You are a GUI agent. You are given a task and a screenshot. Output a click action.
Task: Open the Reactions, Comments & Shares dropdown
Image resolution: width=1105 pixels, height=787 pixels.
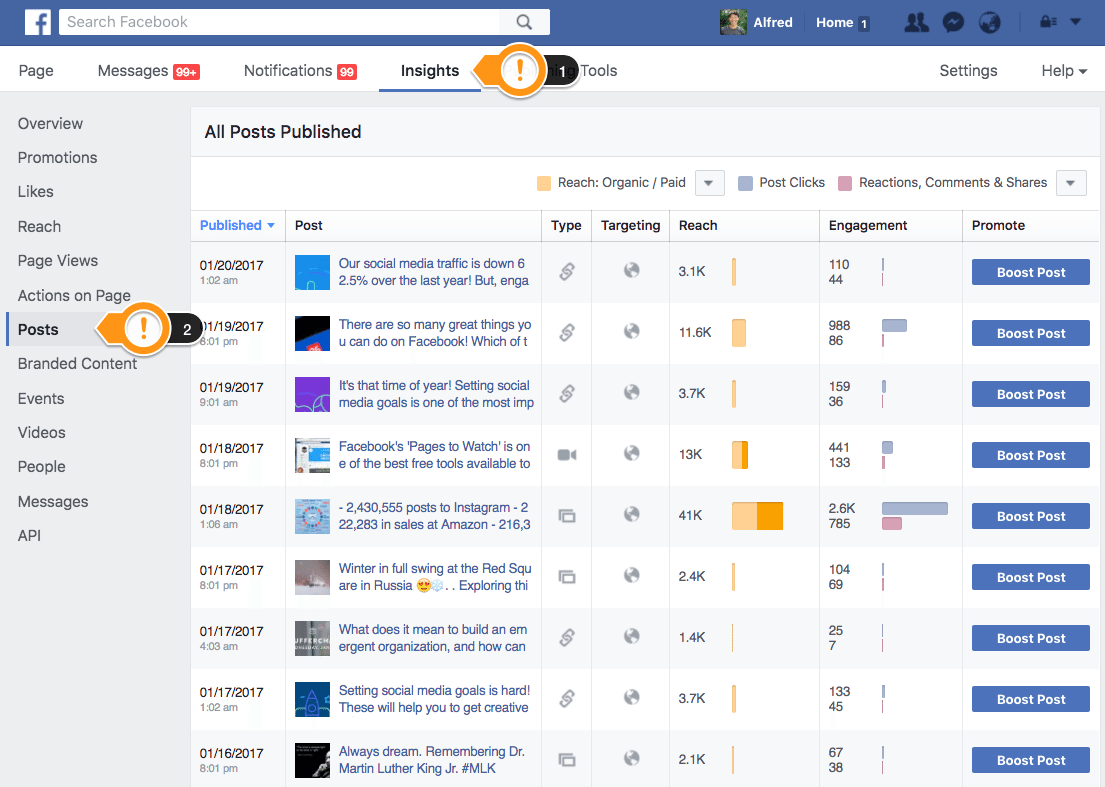pos(1070,183)
